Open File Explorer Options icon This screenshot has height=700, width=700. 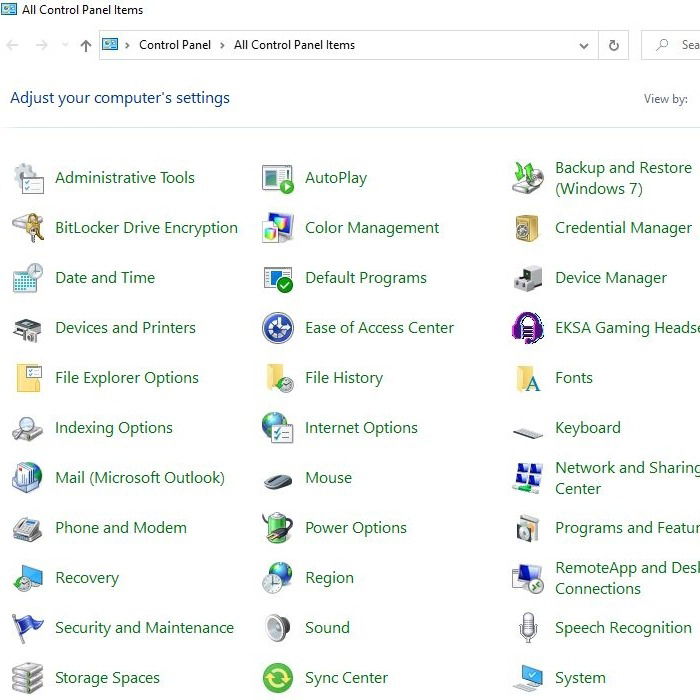pos(29,378)
